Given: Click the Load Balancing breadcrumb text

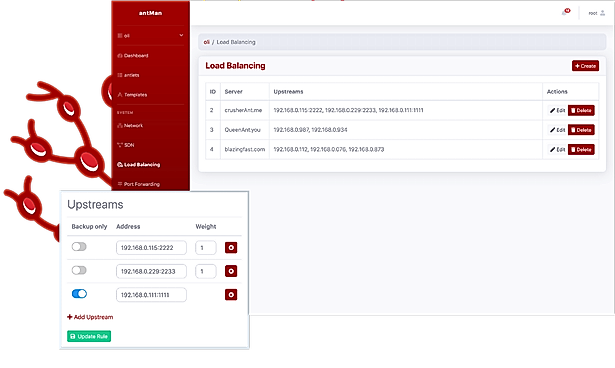Looking at the screenshot, I should 236,42.
